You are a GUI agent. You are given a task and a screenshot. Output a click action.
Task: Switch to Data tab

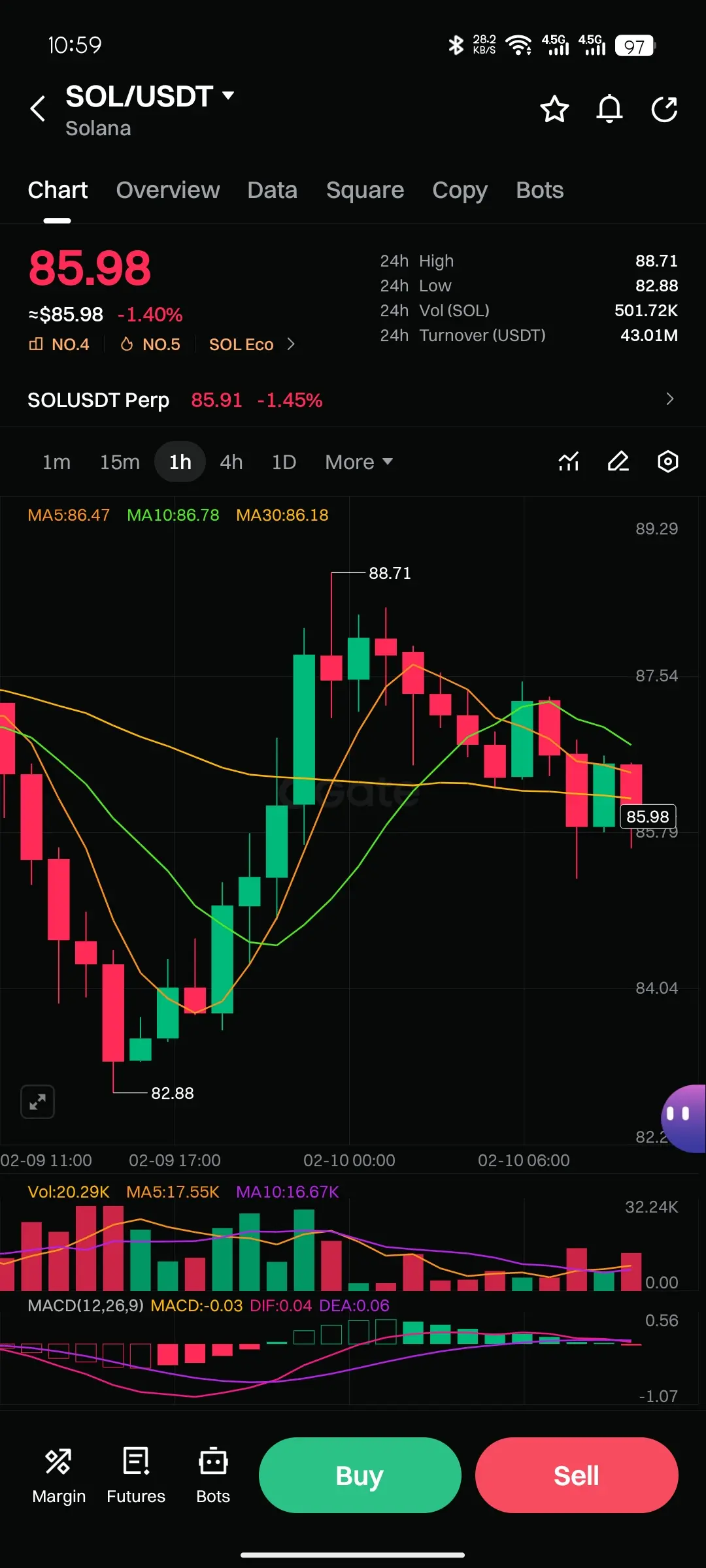pyautogui.click(x=273, y=190)
